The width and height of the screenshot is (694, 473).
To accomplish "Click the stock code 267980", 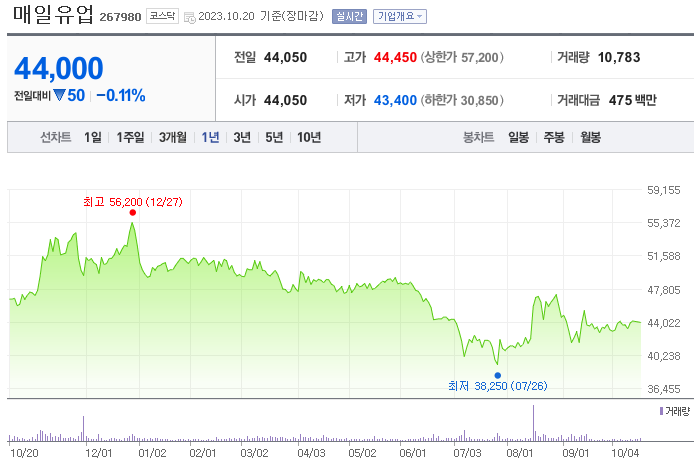I will [120, 17].
